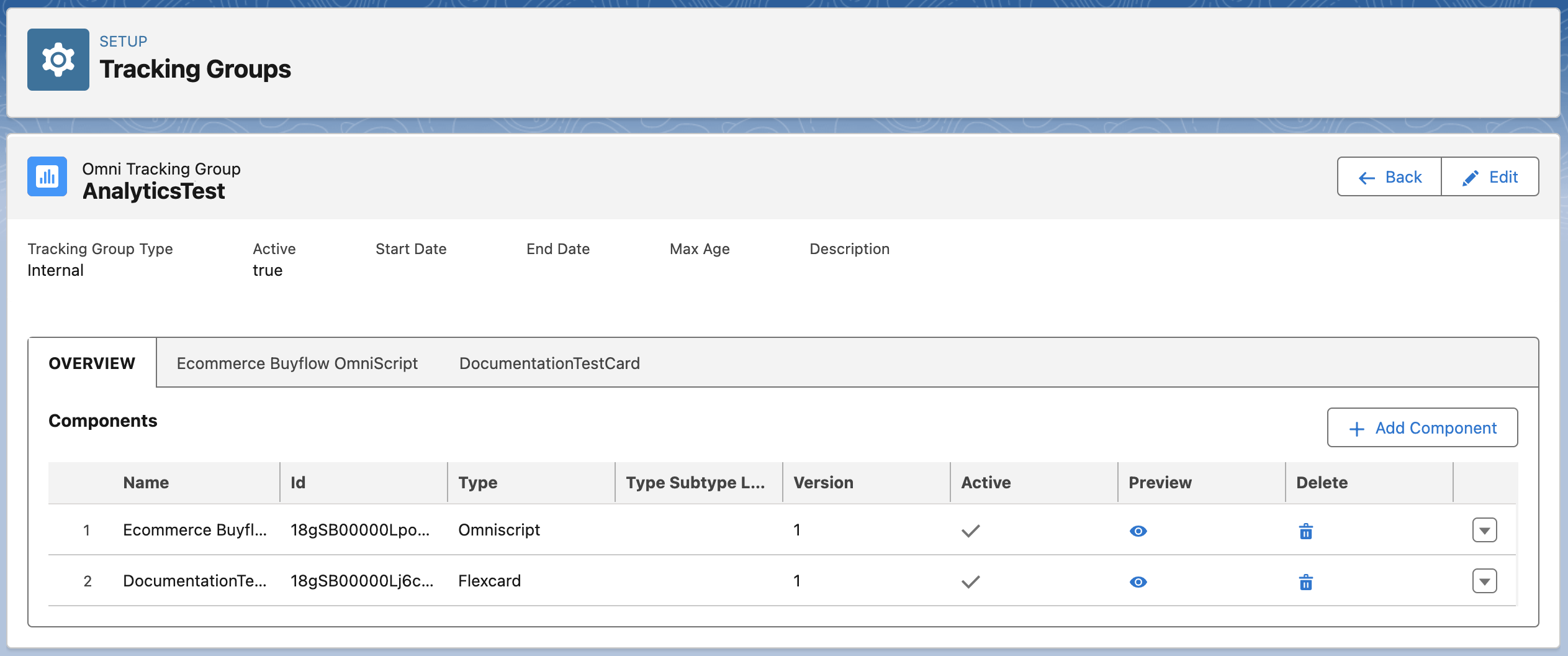This screenshot has height=656, width=1568.
Task: Click the Edit button
Action: click(x=1490, y=176)
